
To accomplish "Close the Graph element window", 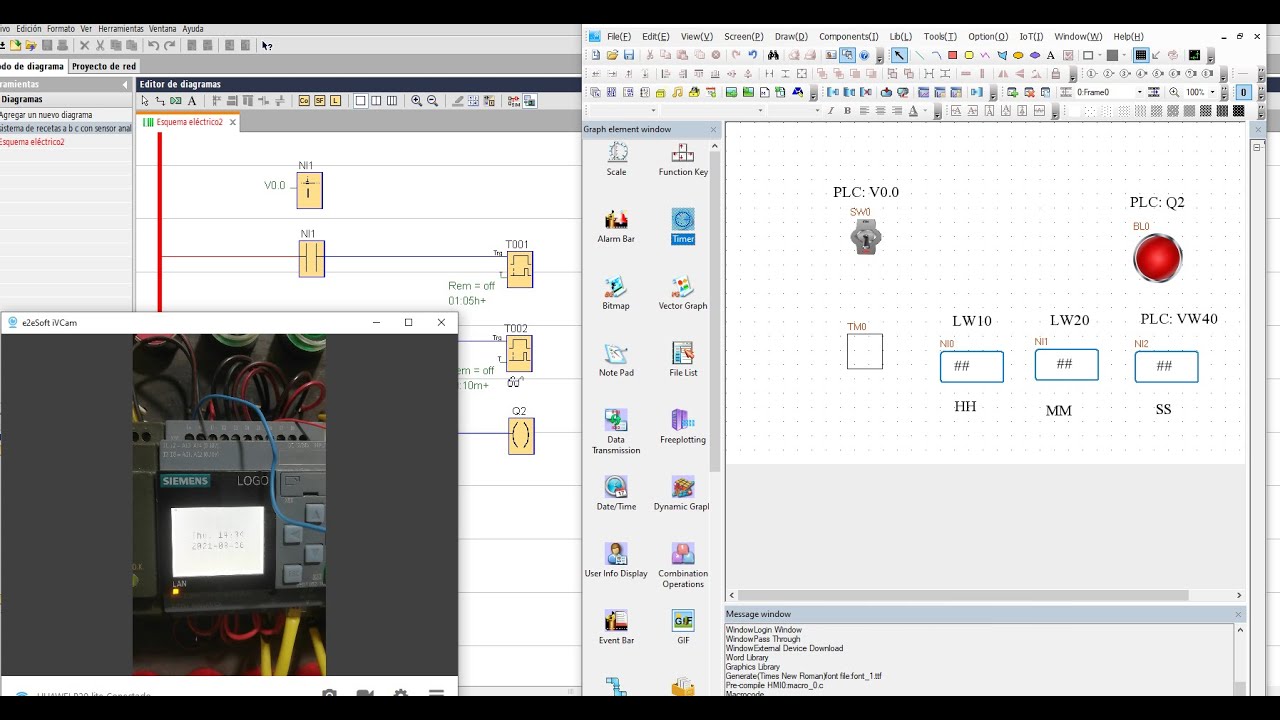I will tap(714, 129).
